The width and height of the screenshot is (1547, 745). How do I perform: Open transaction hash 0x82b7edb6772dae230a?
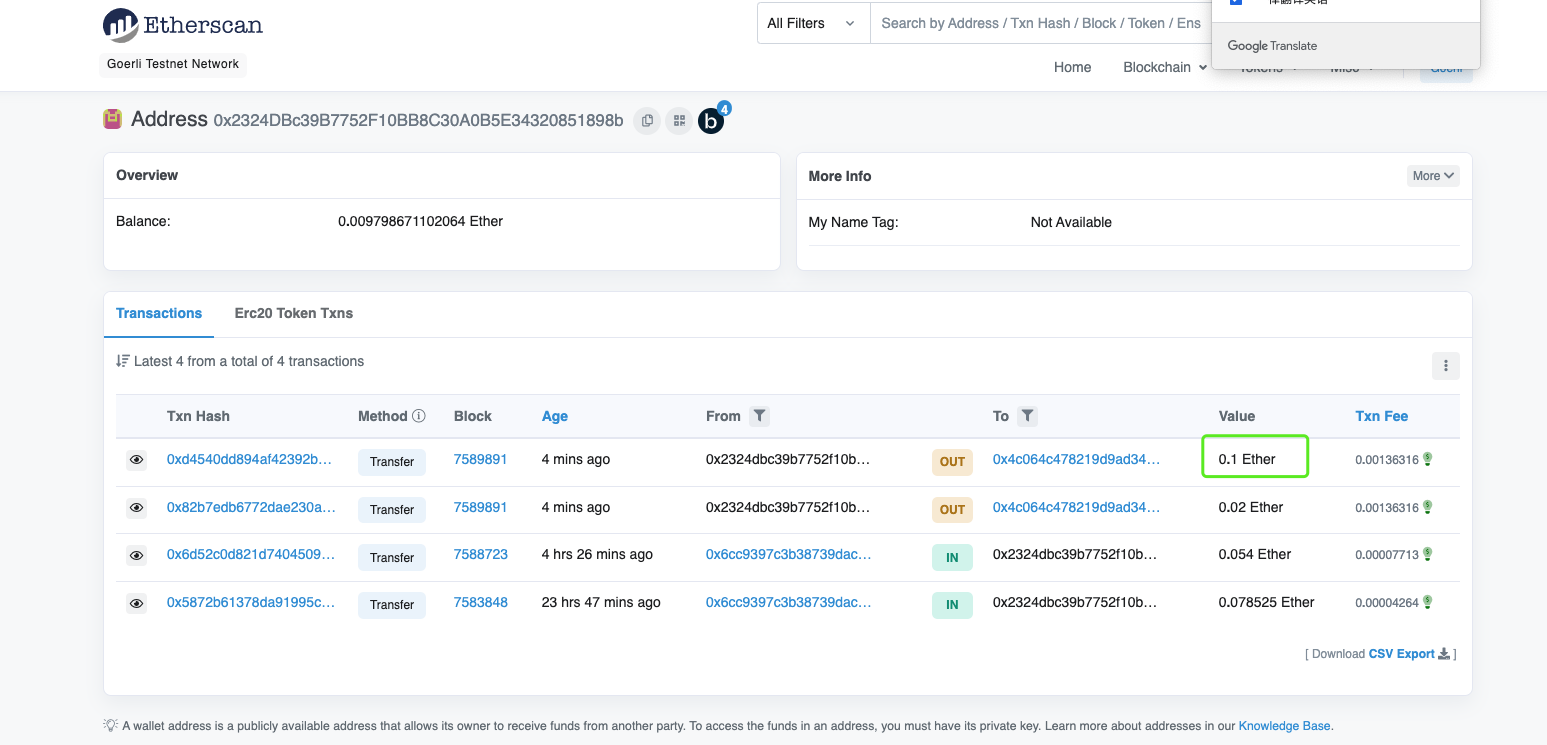click(251, 507)
